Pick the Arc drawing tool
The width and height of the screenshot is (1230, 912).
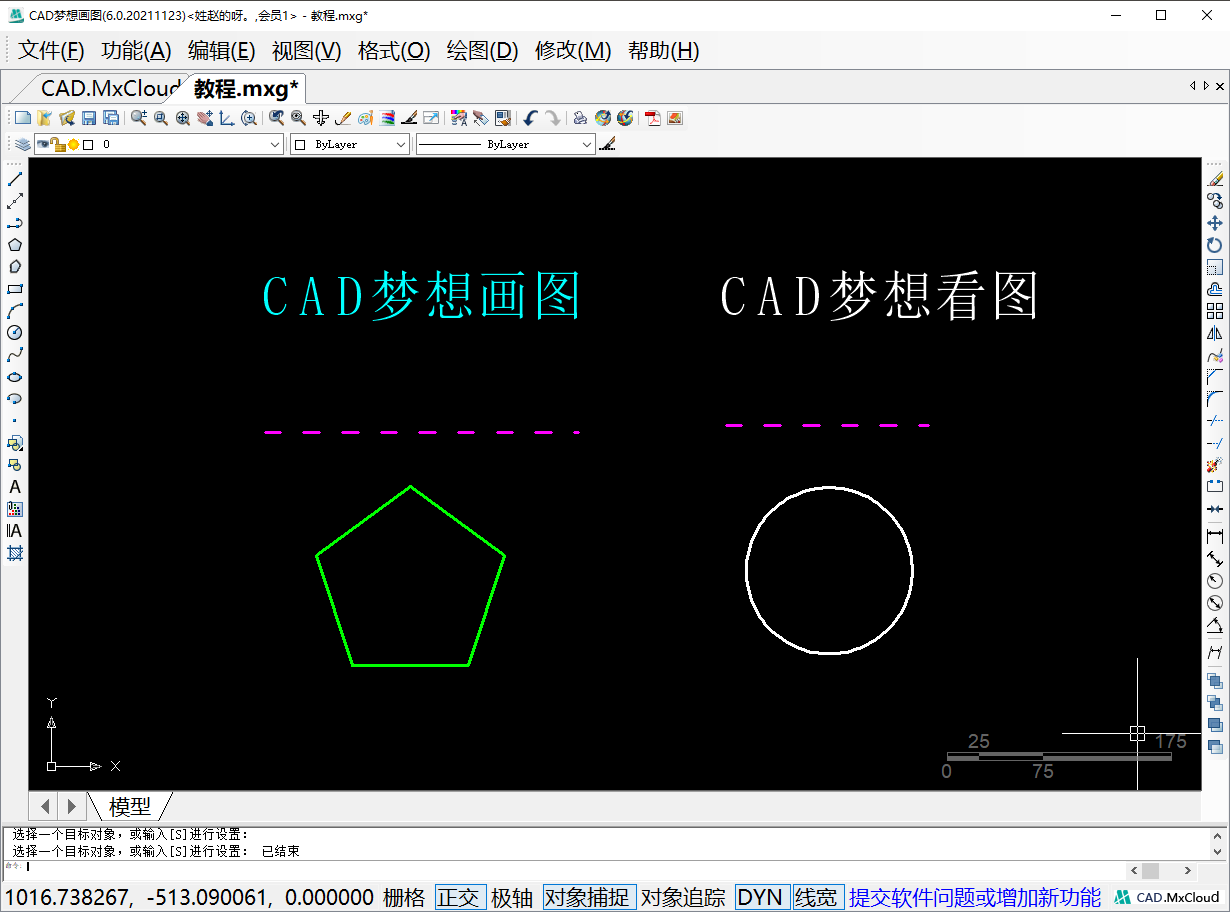click(x=15, y=311)
